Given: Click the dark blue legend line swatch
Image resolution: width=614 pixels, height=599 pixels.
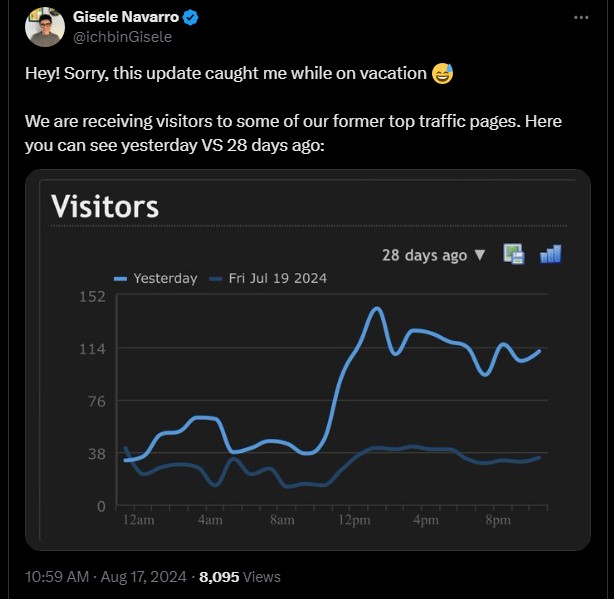Looking at the screenshot, I should pyautogui.click(x=216, y=278).
